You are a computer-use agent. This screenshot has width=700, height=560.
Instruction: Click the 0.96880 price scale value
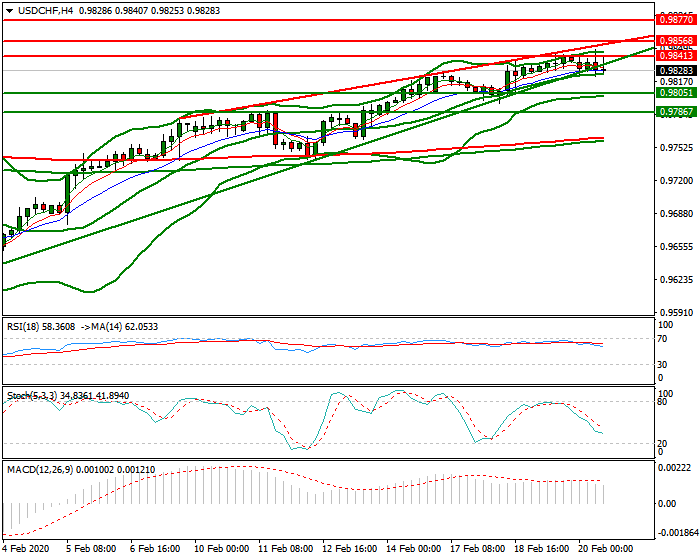(676, 214)
